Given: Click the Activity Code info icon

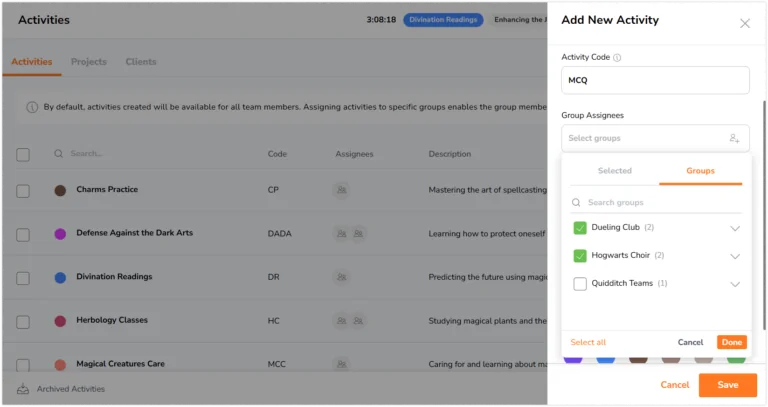Looking at the screenshot, I should pyautogui.click(x=617, y=57).
